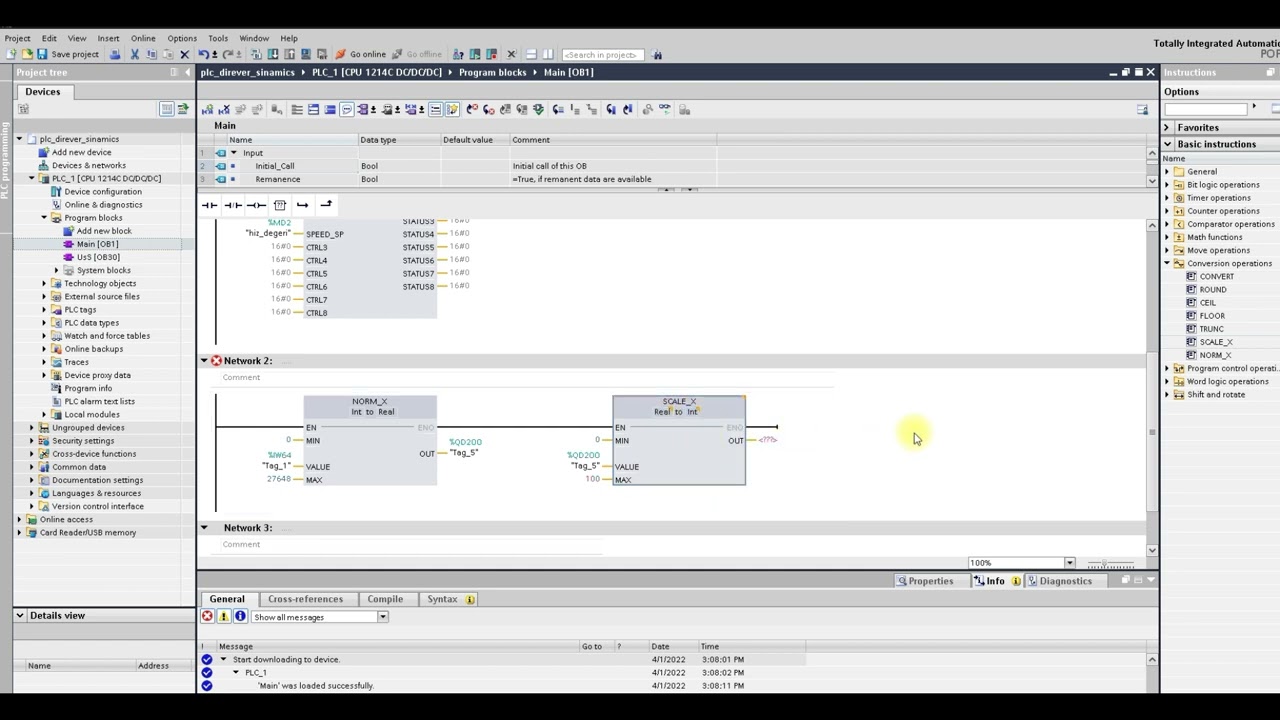Select the Devices tab in Project tree
Viewport: 1280px width, 720px height.
pos(43,92)
